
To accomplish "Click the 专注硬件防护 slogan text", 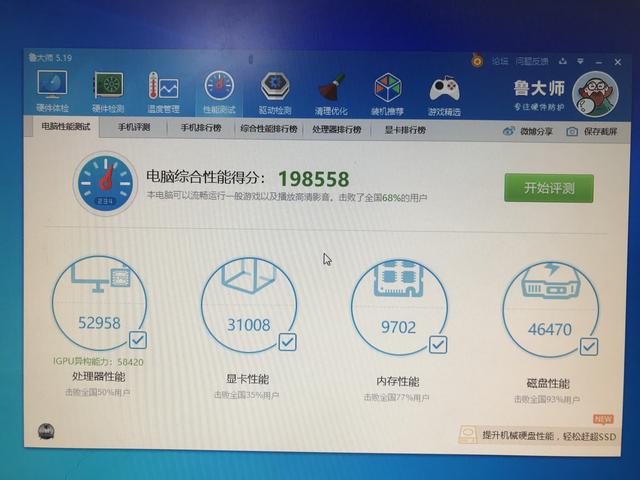I will click(x=539, y=107).
